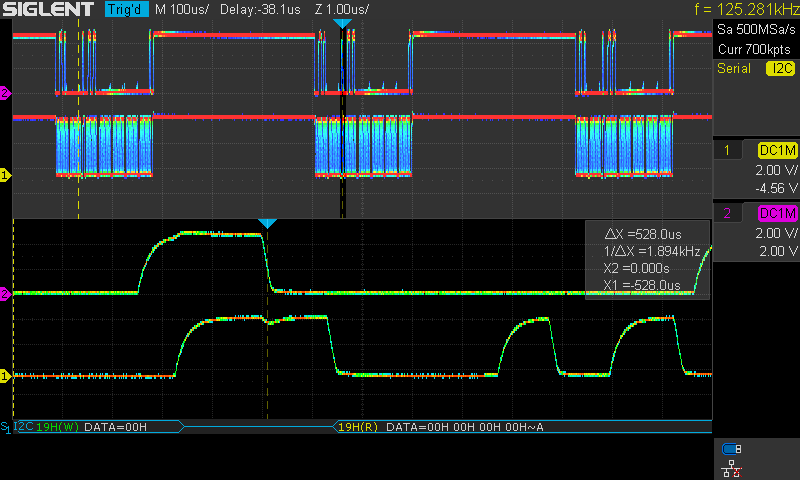800x480 pixels.
Task: Click the first packet's DATA=00H field
Action: 115,427
